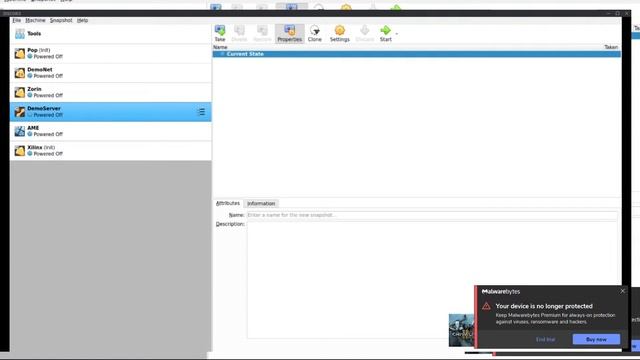The image size is (640, 360).
Task: Focus the snapshot Name input field
Action: pos(432,215)
